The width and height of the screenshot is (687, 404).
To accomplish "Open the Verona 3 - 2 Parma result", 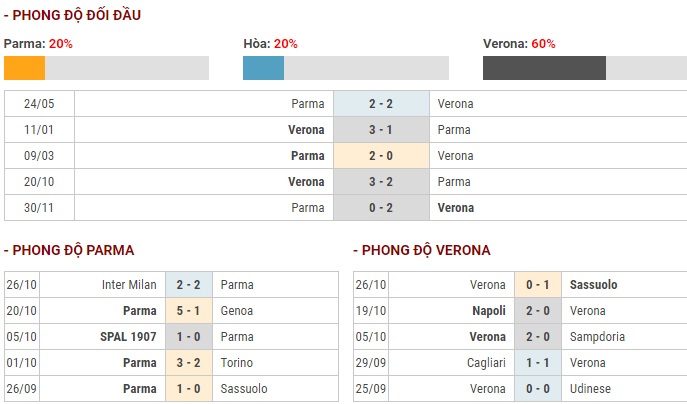I will [x=381, y=181].
